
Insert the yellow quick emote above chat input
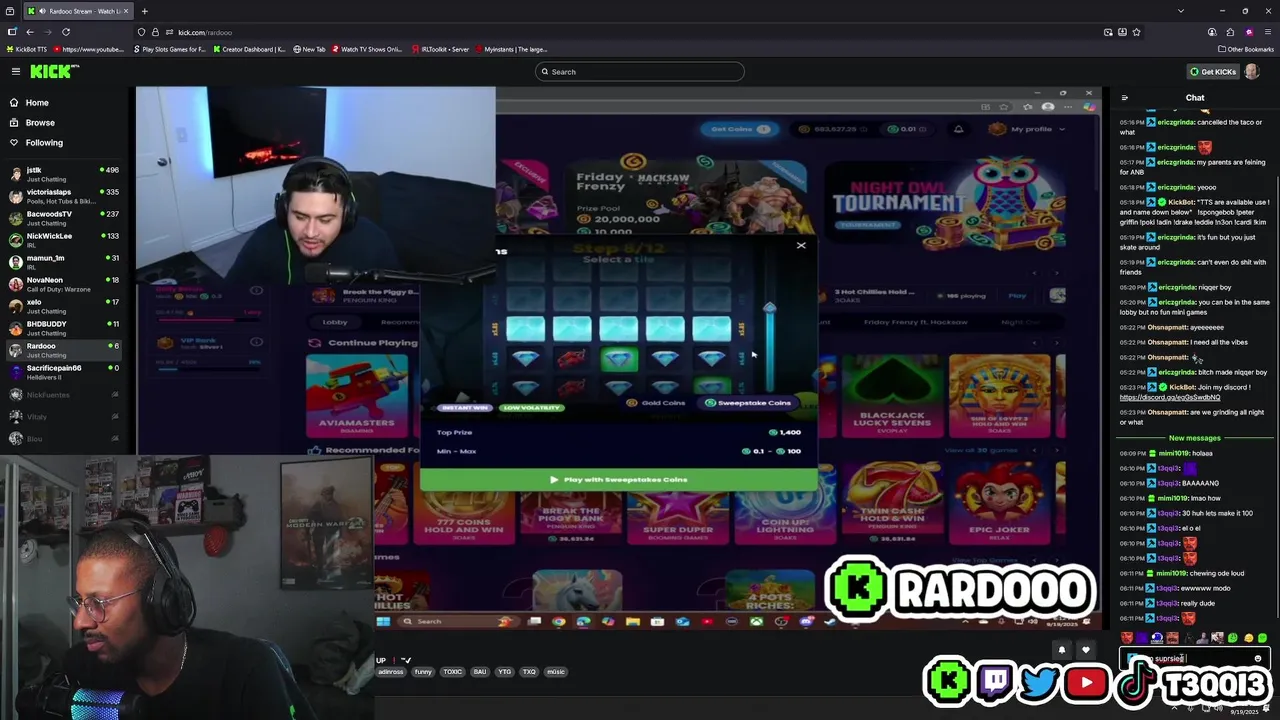click(x=1248, y=638)
